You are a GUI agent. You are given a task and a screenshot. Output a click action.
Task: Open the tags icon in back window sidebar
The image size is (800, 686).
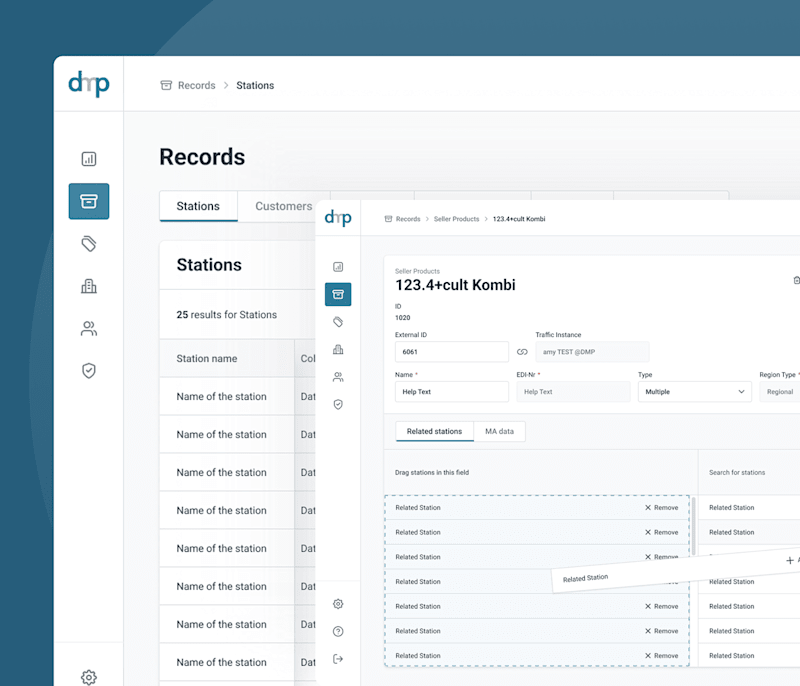coord(89,244)
